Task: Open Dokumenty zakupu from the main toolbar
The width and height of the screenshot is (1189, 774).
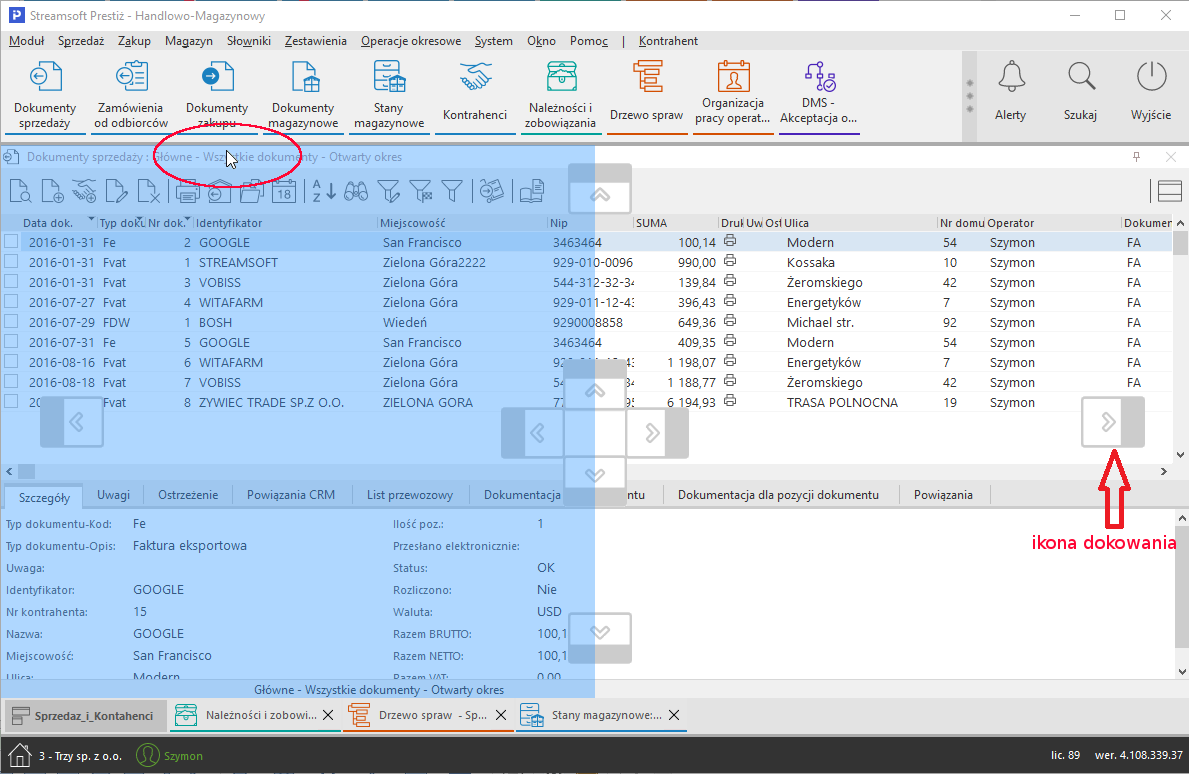Action: pyautogui.click(x=217, y=96)
